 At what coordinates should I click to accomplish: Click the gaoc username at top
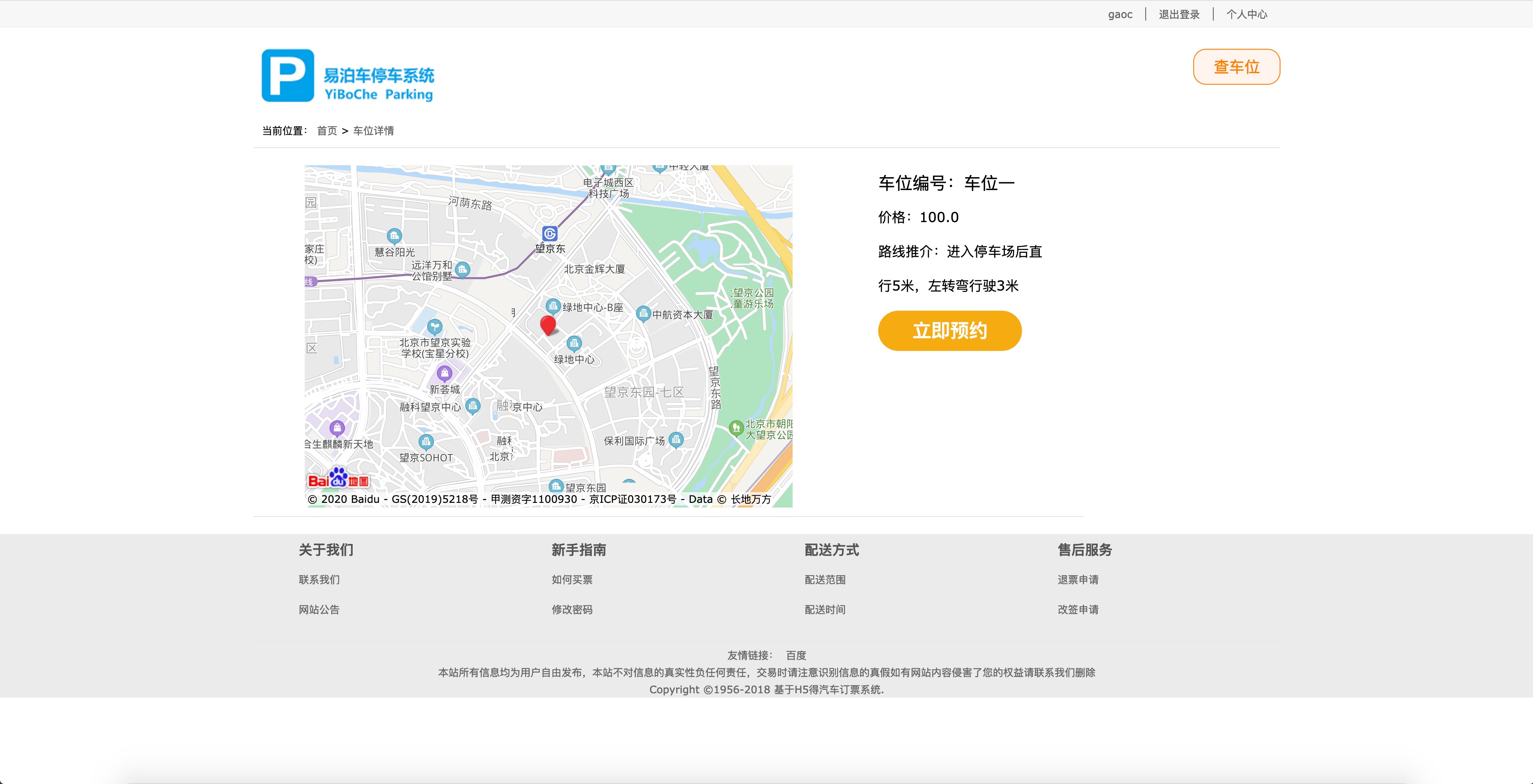click(1120, 14)
